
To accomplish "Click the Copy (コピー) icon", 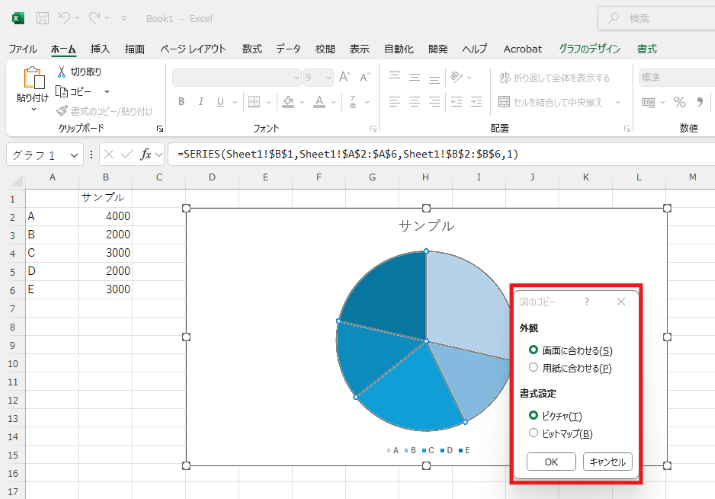I will point(62,91).
